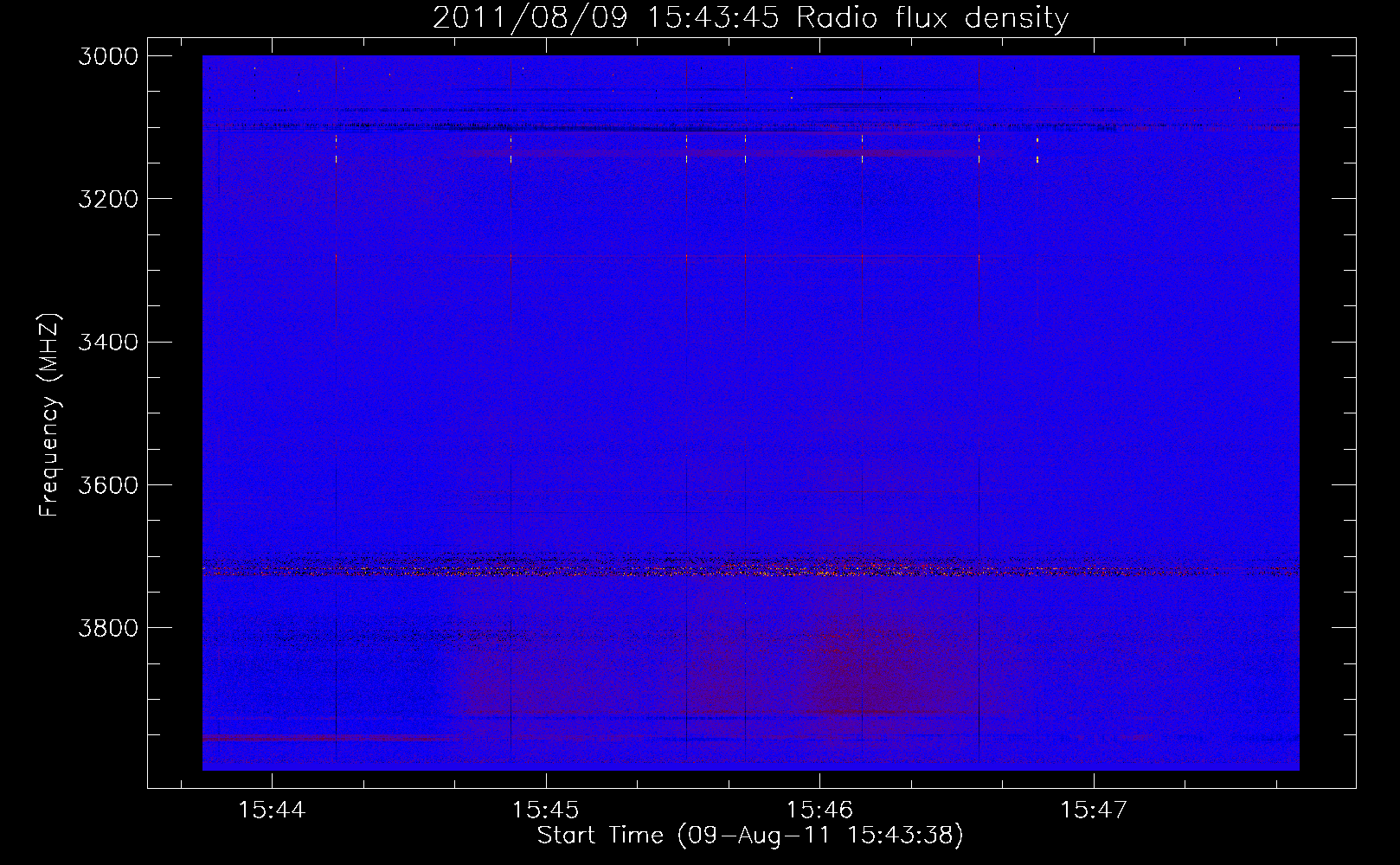
Task: Click the 'Frequency (MHZ)' axis label
Action: [x=50, y=415]
